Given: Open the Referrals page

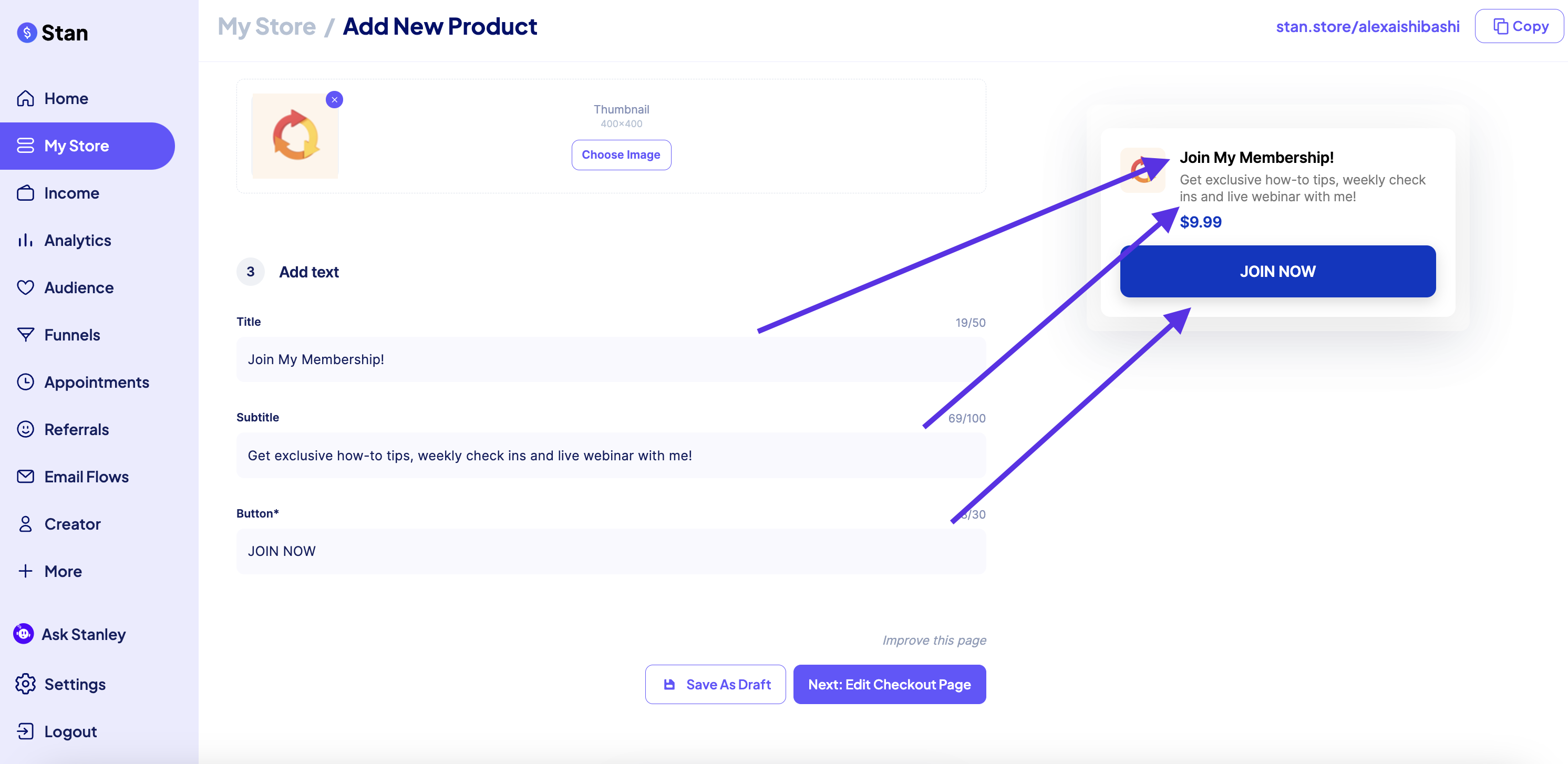Looking at the screenshot, I should [x=76, y=429].
